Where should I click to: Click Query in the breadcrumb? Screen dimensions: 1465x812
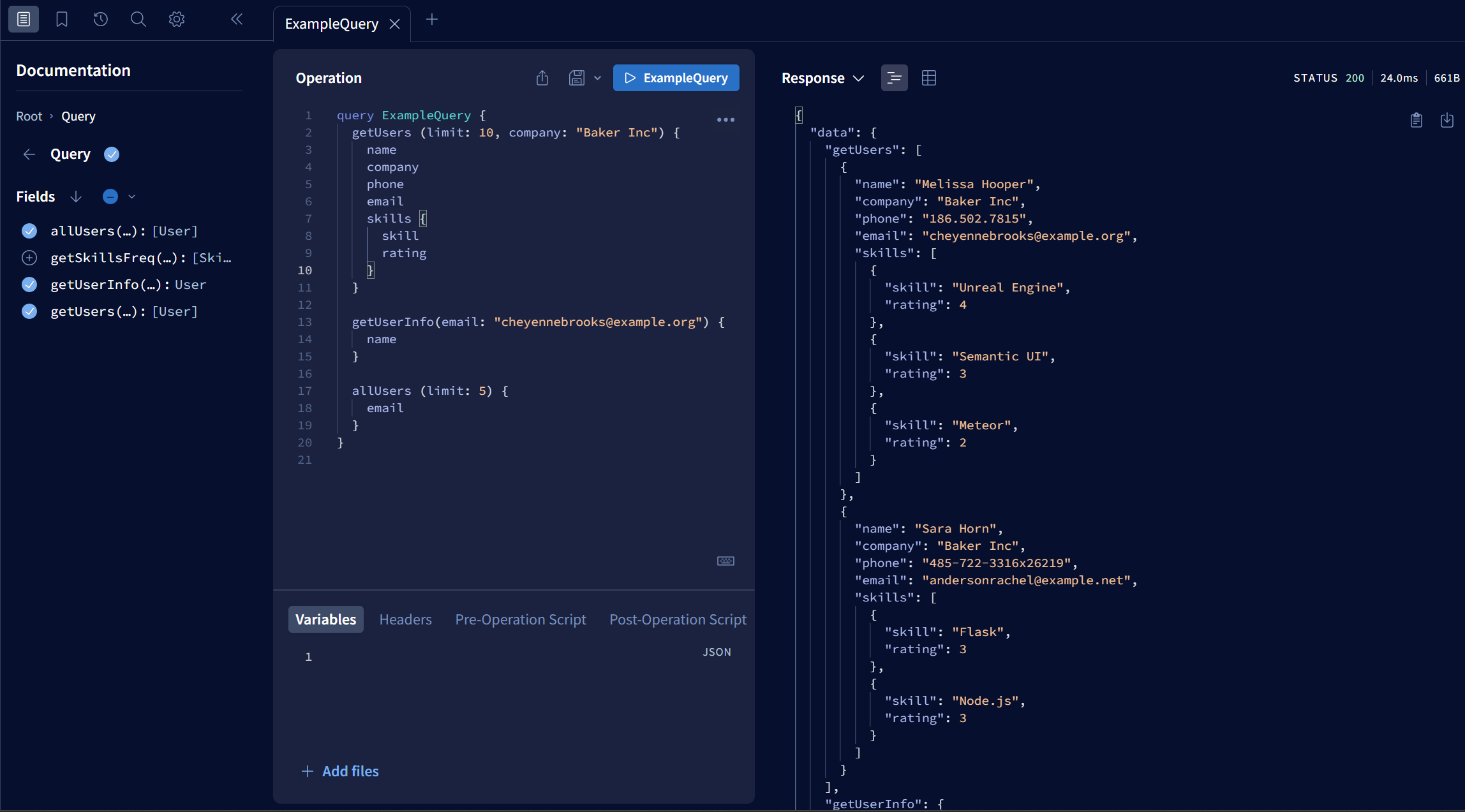[78, 116]
